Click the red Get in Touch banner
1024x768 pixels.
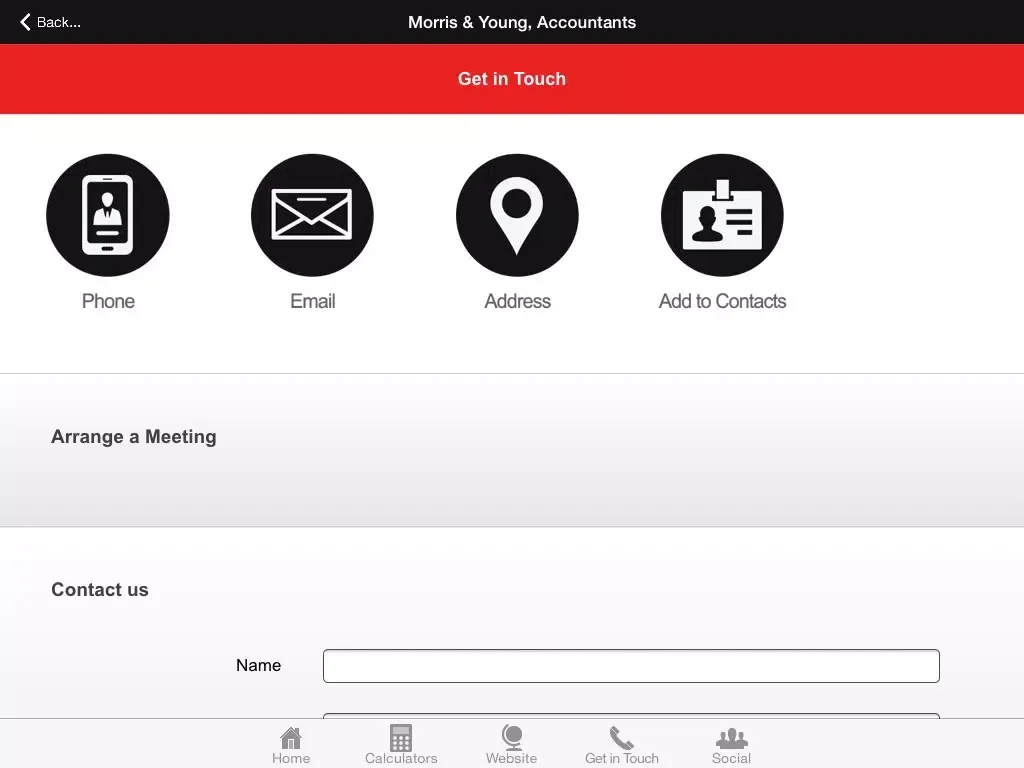512,79
